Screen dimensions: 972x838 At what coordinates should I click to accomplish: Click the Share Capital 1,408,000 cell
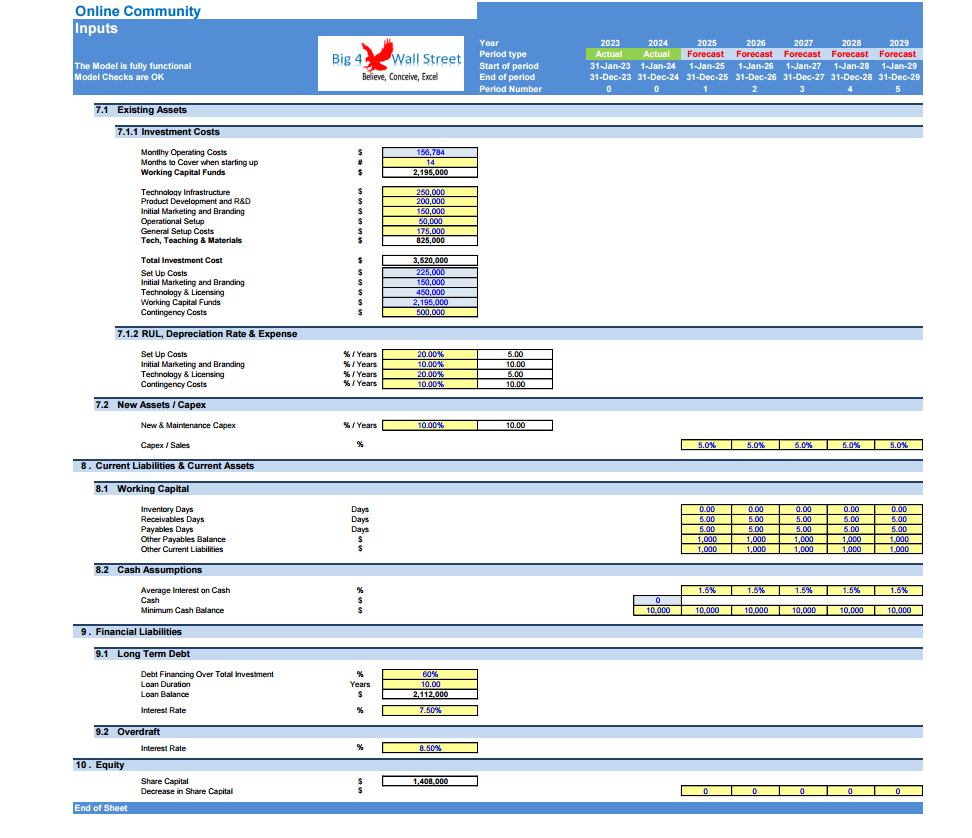tap(430, 782)
